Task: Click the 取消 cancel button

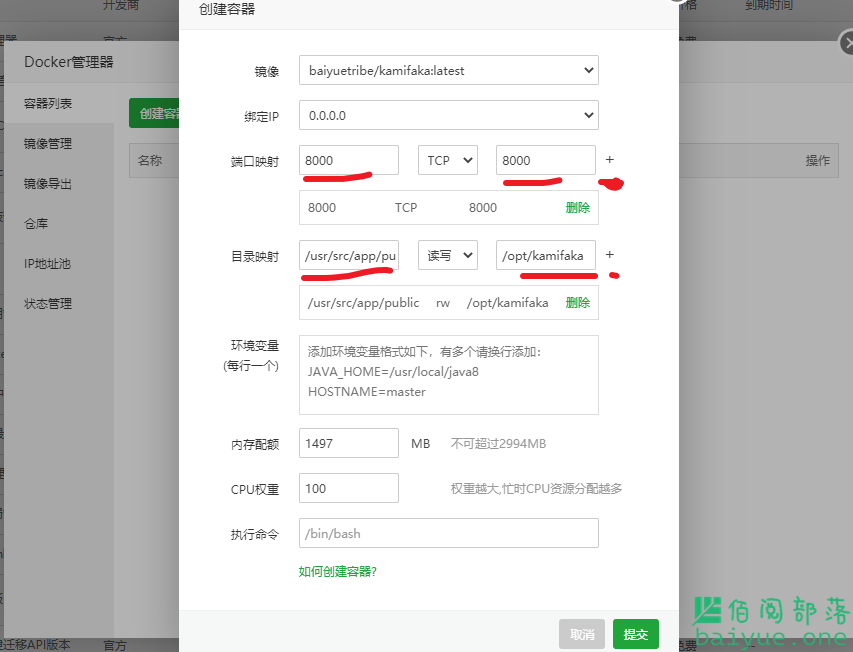Action: [582, 634]
